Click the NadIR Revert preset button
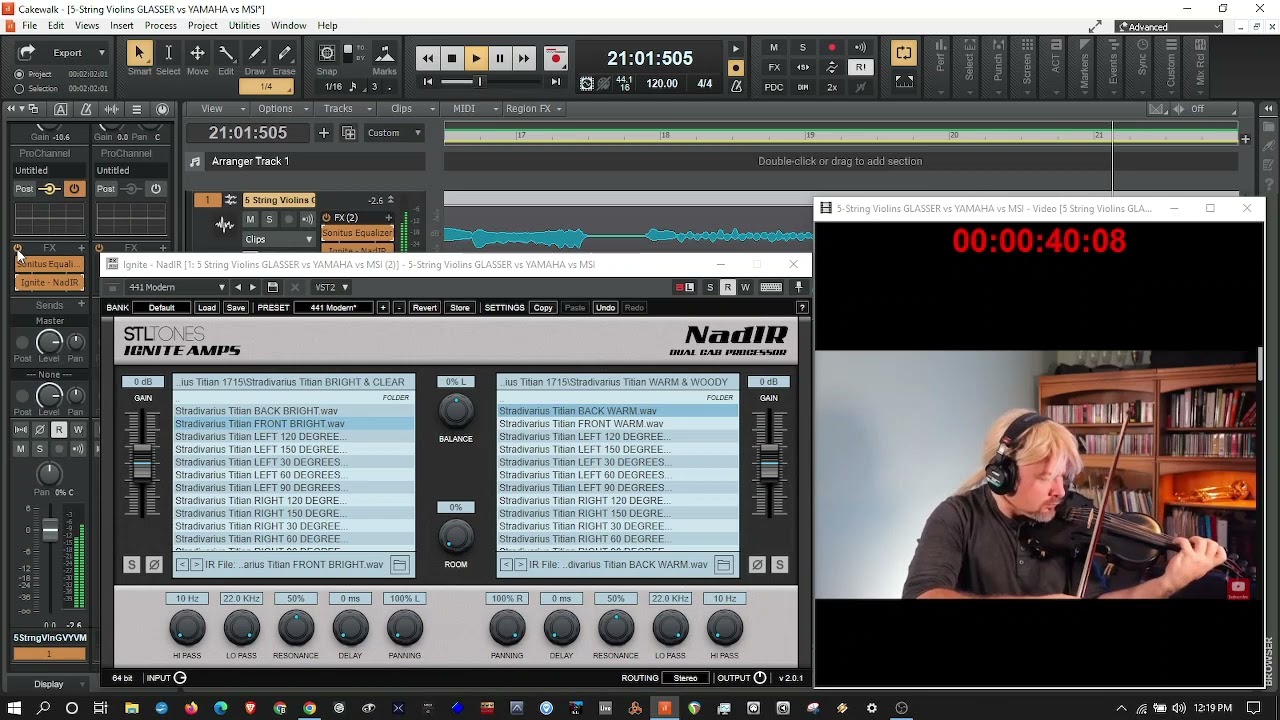 click(x=425, y=308)
